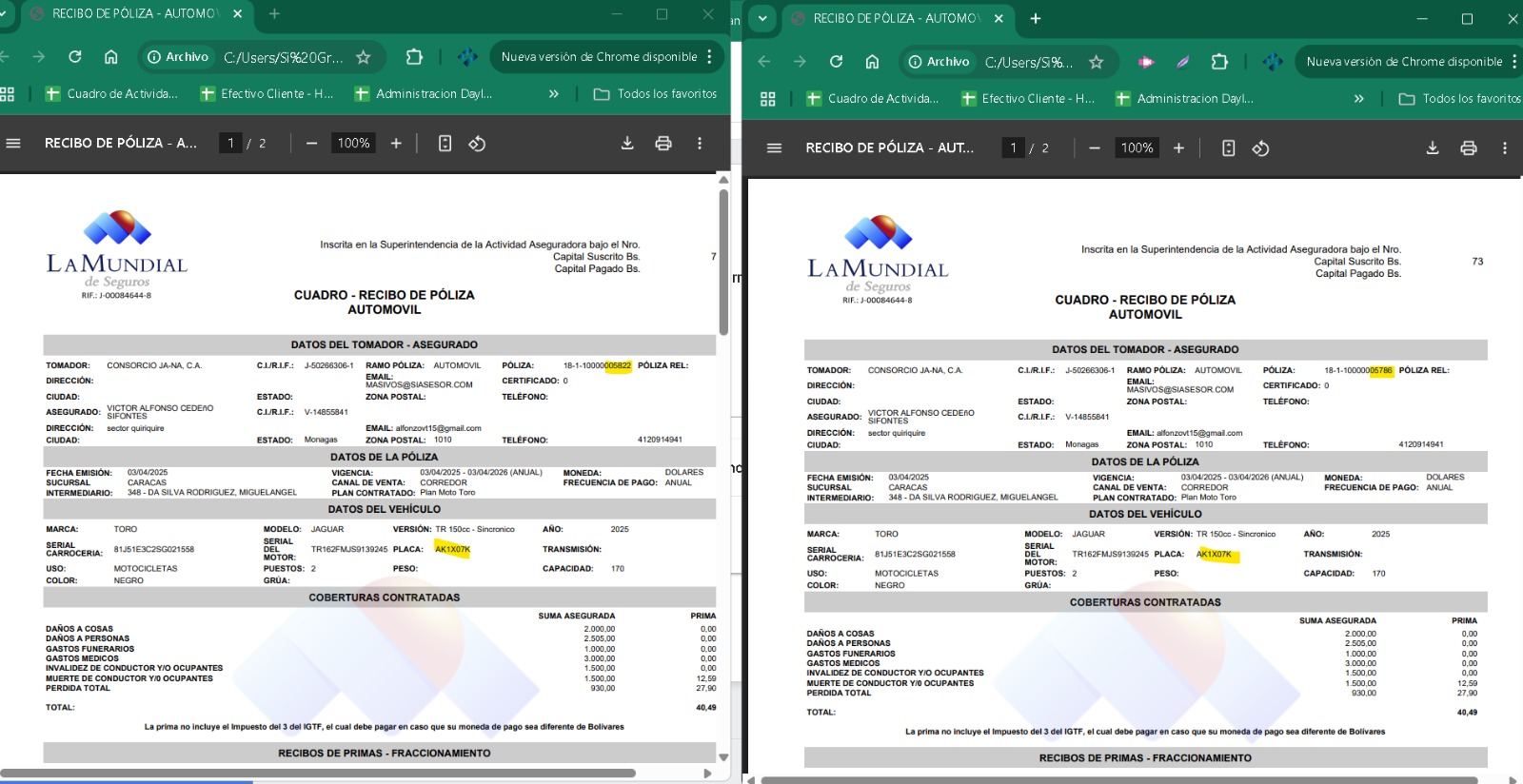Open a new tab in the right window

pyautogui.click(x=1036, y=18)
